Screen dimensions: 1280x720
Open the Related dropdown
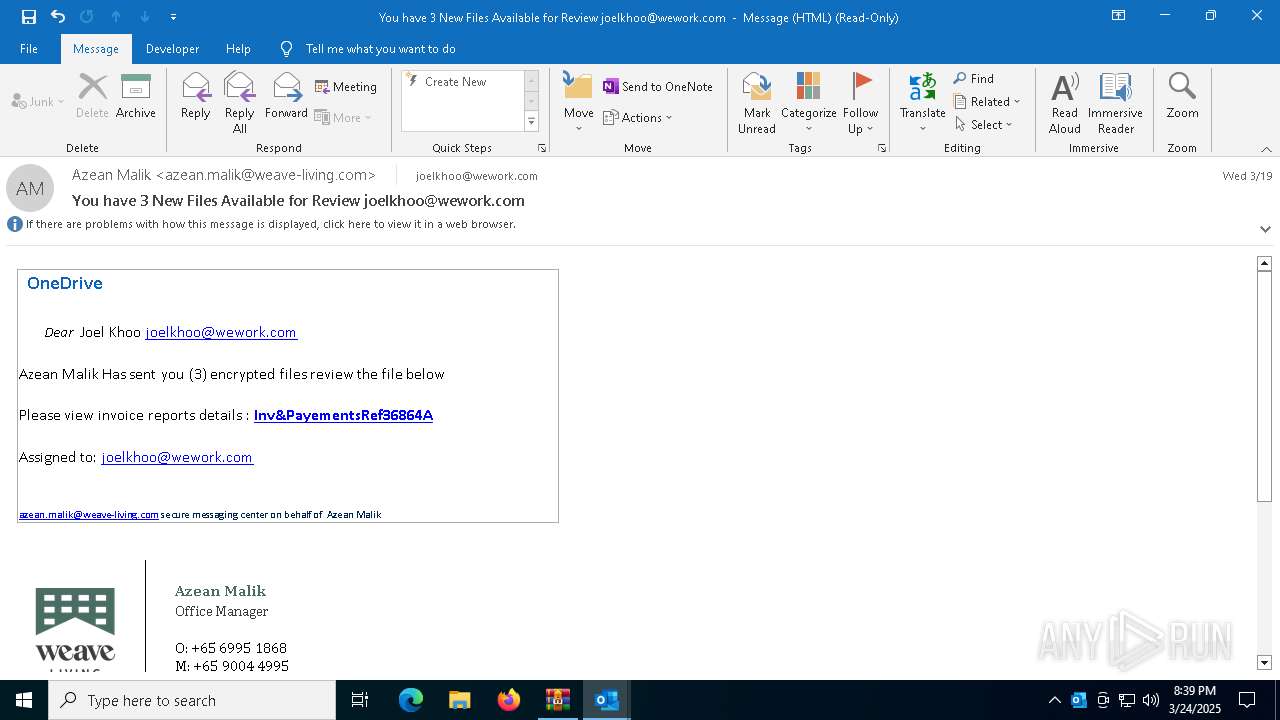pos(987,102)
